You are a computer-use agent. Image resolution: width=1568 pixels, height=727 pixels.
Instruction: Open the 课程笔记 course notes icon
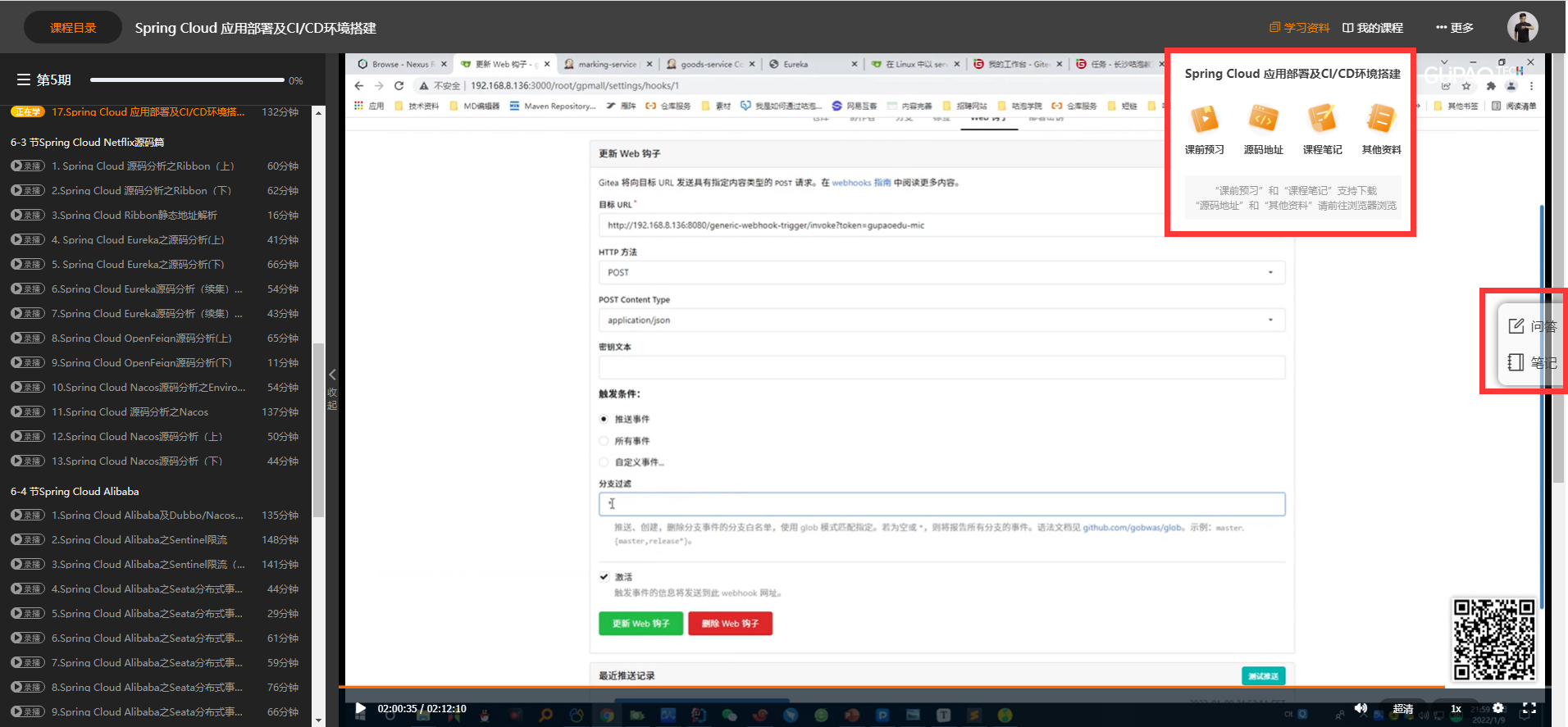click(1322, 120)
